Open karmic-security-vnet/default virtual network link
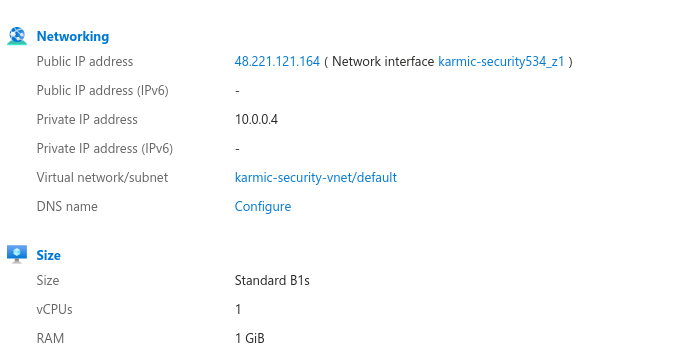 (x=316, y=177)
